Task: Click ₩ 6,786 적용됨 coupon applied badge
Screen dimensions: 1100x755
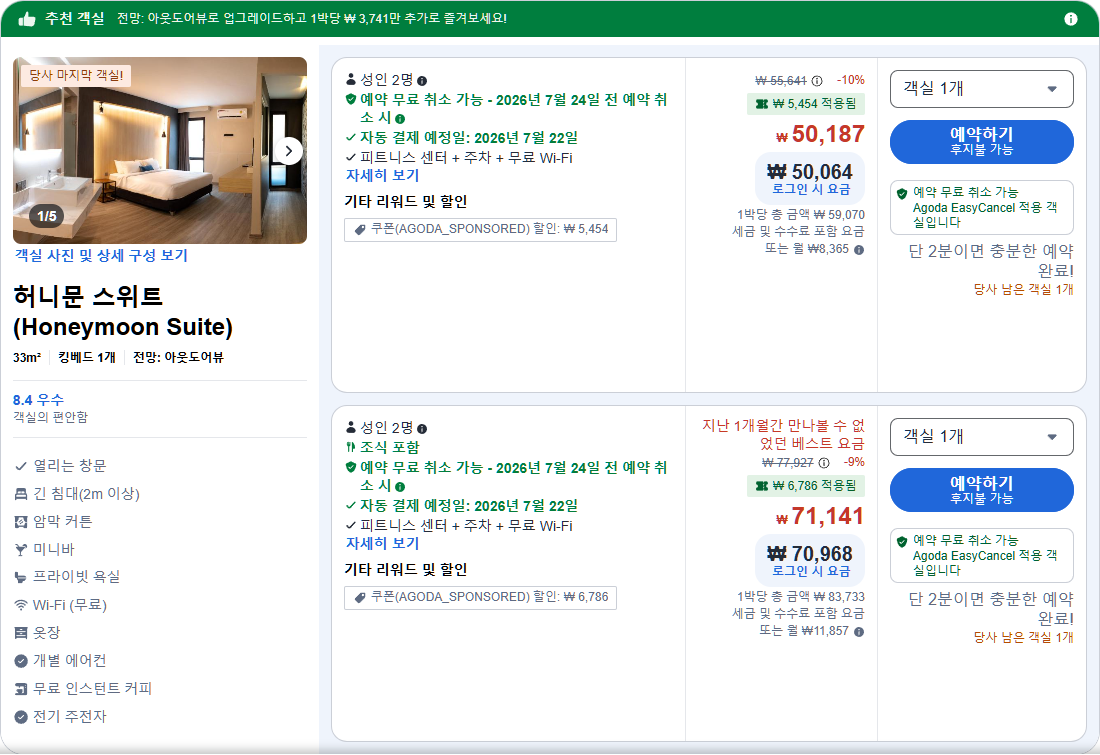Action: 806,486
